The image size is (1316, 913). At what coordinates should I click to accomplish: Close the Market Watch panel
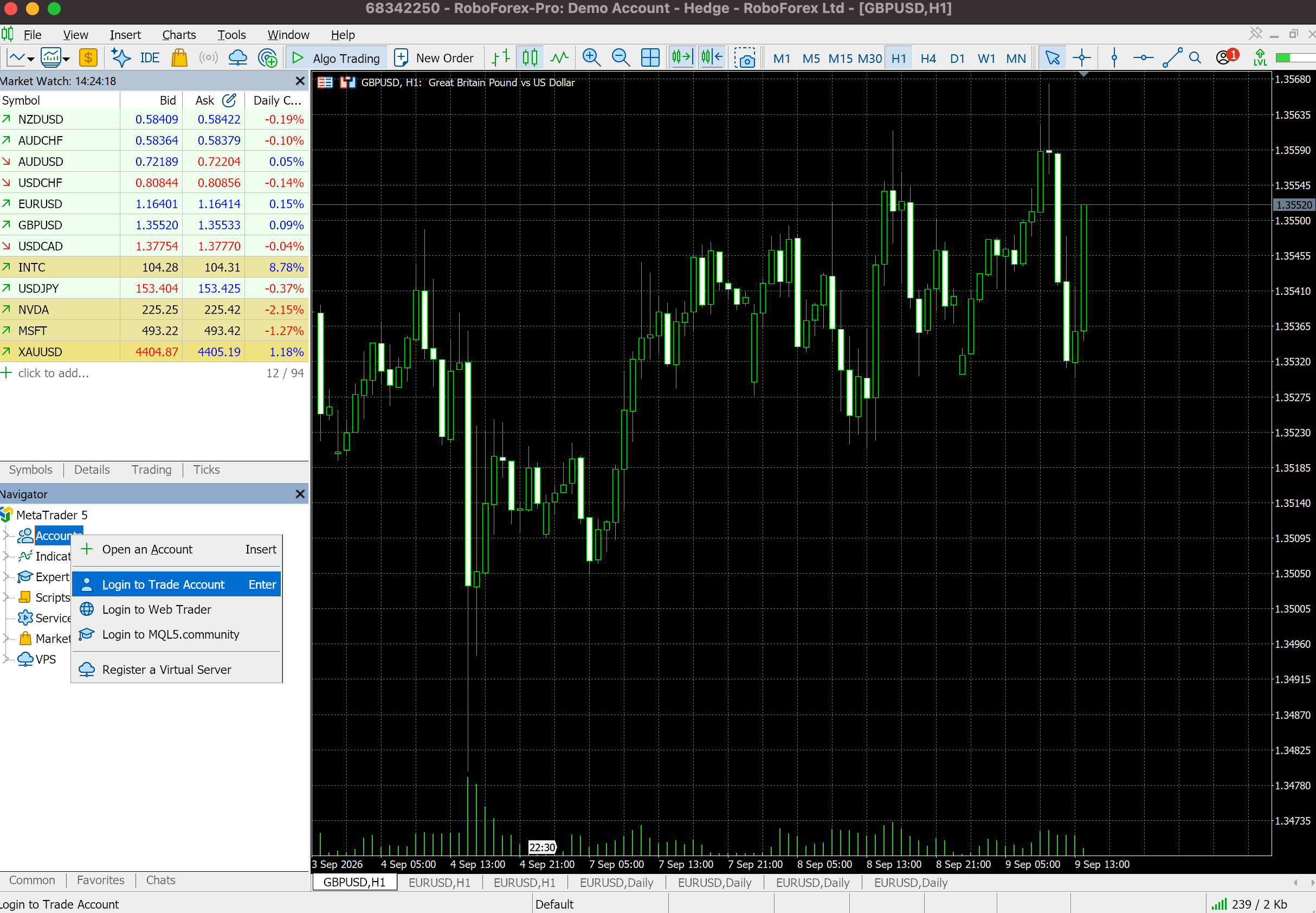point(300,81)
